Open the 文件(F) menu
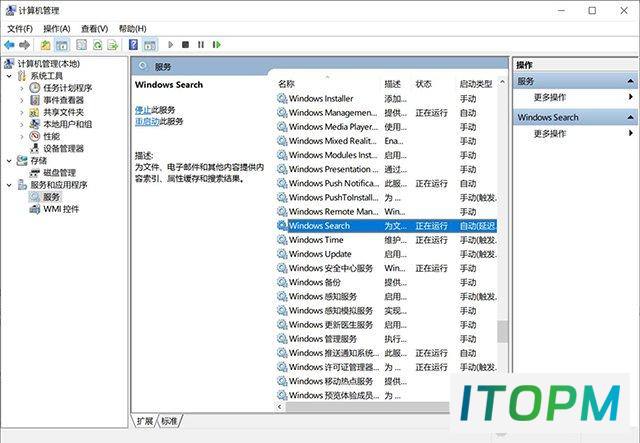The width and height of the screenshot is (640, 443). tap(20, 29)
